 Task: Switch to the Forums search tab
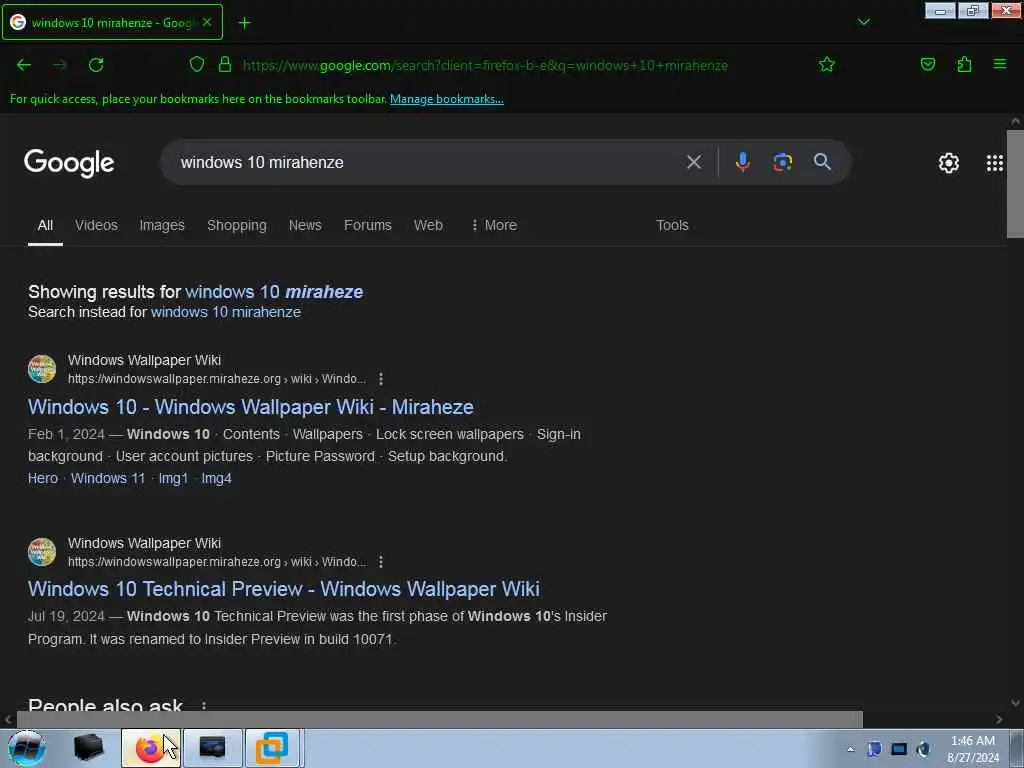click(x=368, y=225)
